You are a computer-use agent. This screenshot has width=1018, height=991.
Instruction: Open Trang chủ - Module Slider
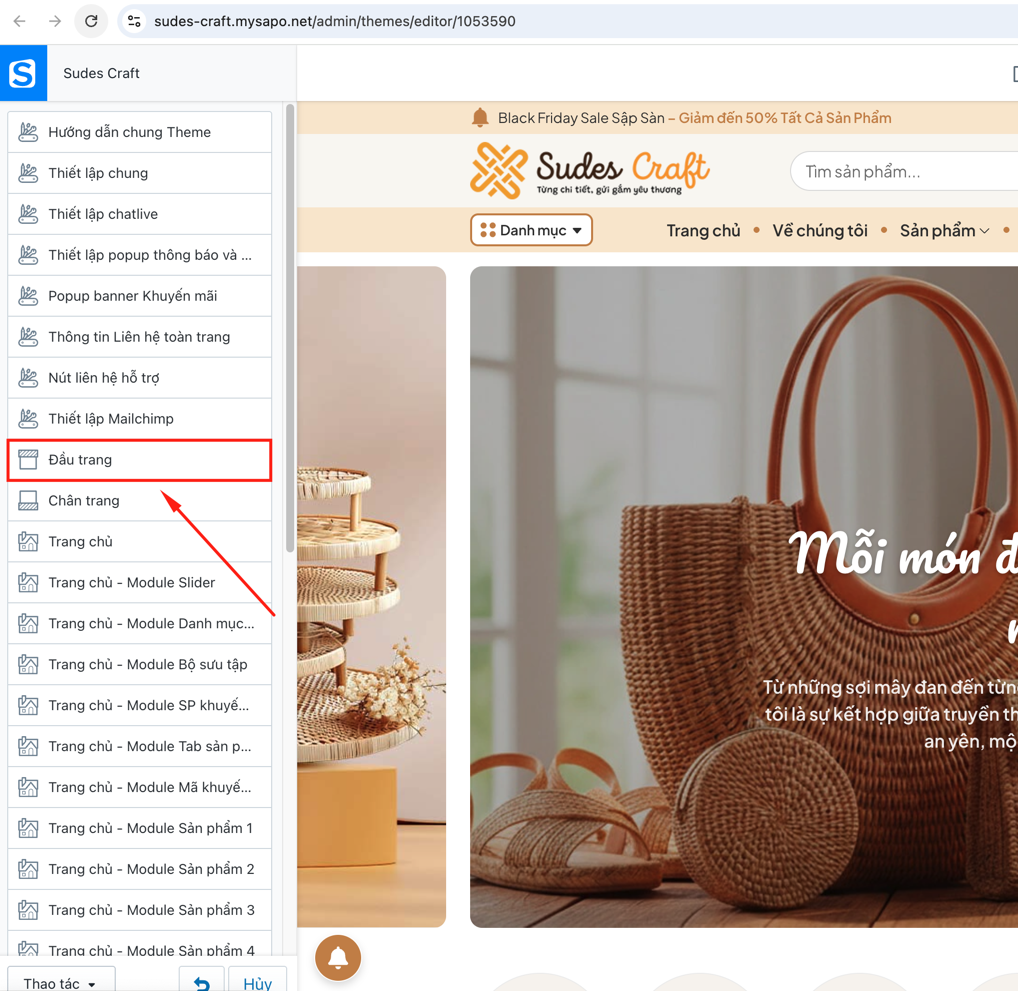(140, 583)
